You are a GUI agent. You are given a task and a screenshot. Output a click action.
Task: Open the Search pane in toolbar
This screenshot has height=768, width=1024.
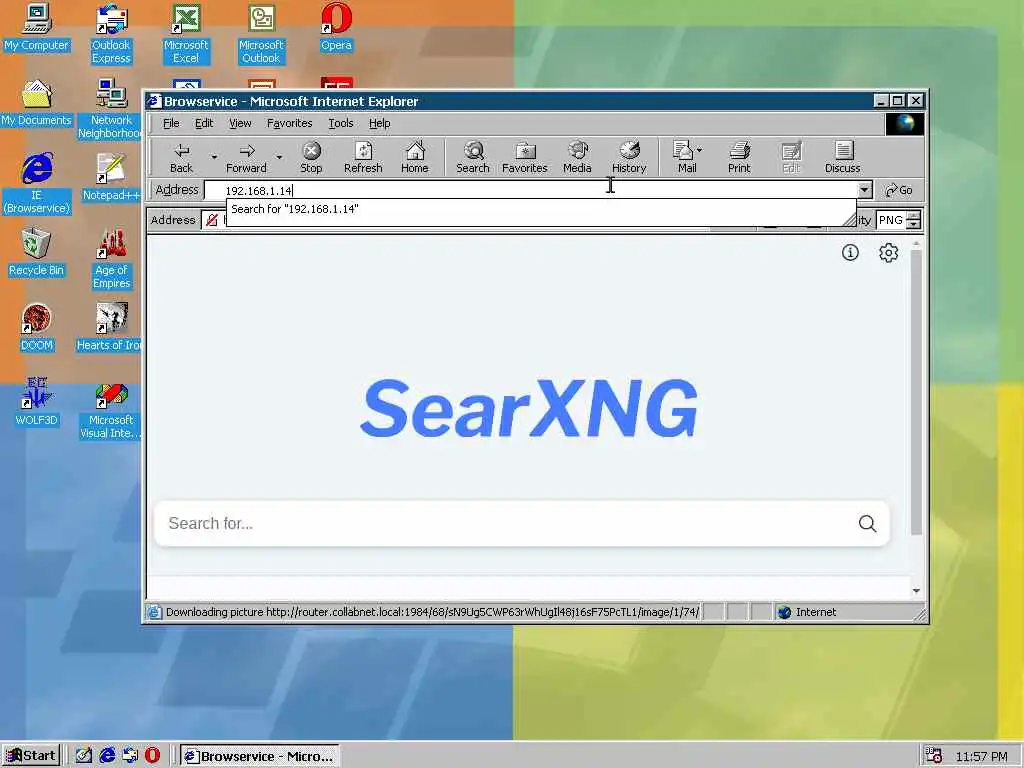473,157
